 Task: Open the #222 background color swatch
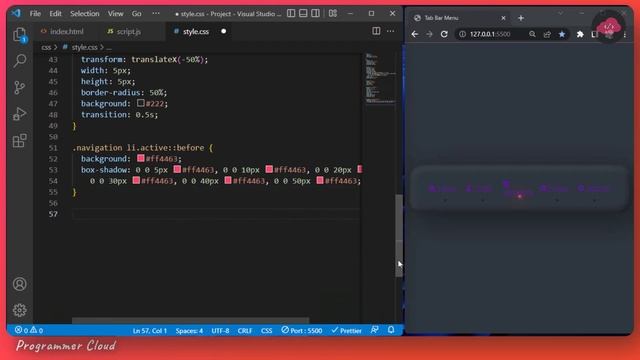(141, 103)
